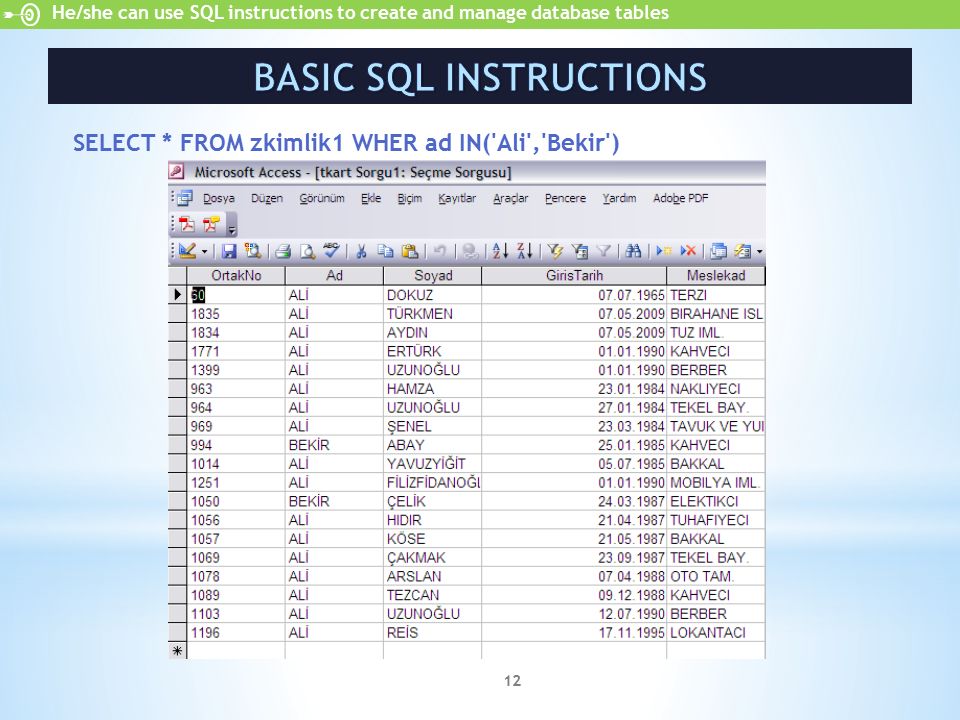The height and width of the screenshot is (720, 960).
Task: Click the Ad cell BEKİR in row 994
Action: [334, 444]
